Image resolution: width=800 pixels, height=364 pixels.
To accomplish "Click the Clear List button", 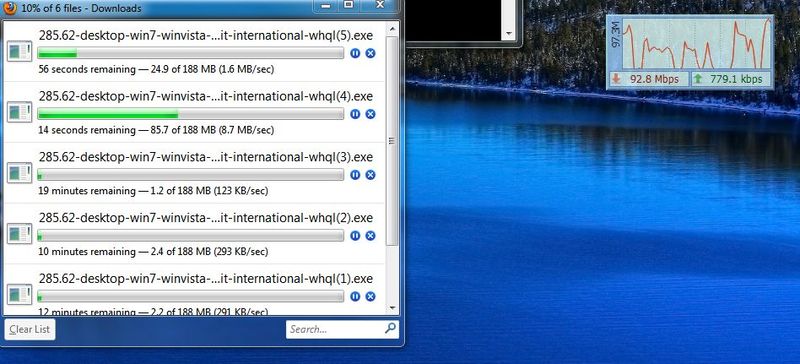I will tap(30, 329).
